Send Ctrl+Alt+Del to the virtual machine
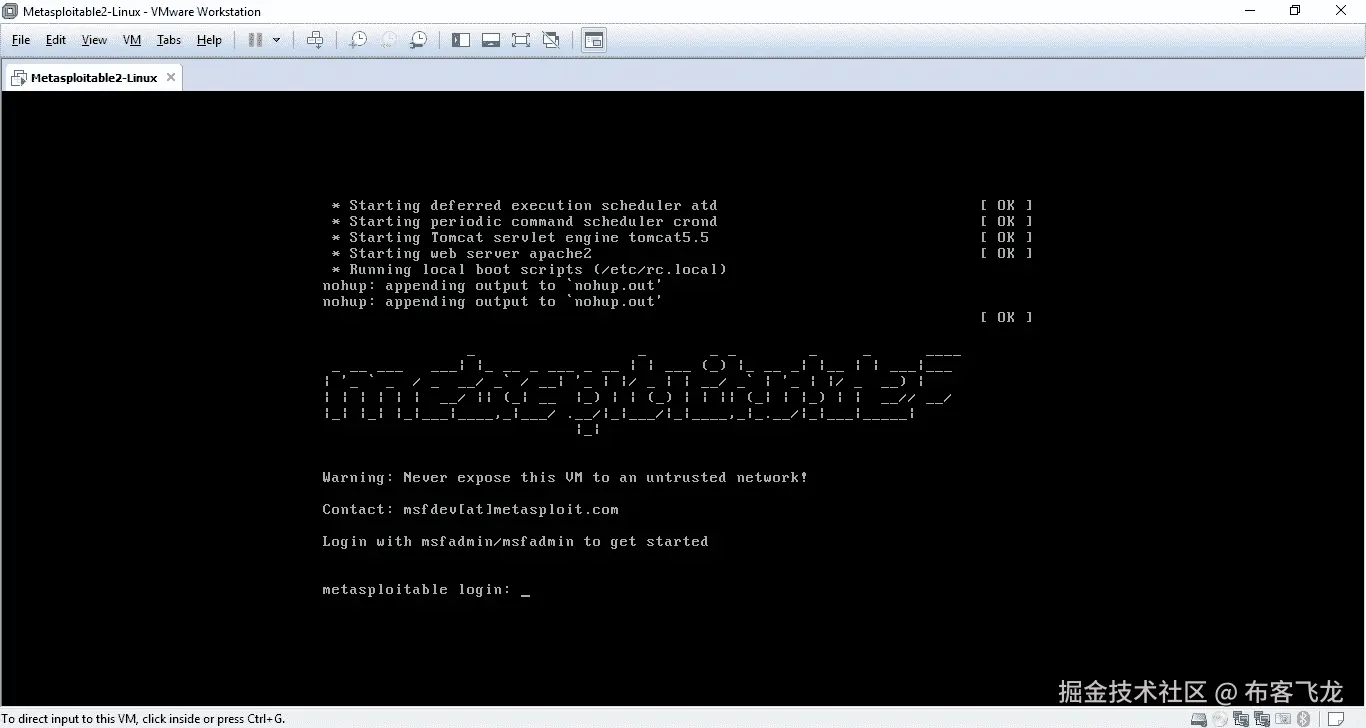The image size is (1366, 728). [x=315, y=40]
